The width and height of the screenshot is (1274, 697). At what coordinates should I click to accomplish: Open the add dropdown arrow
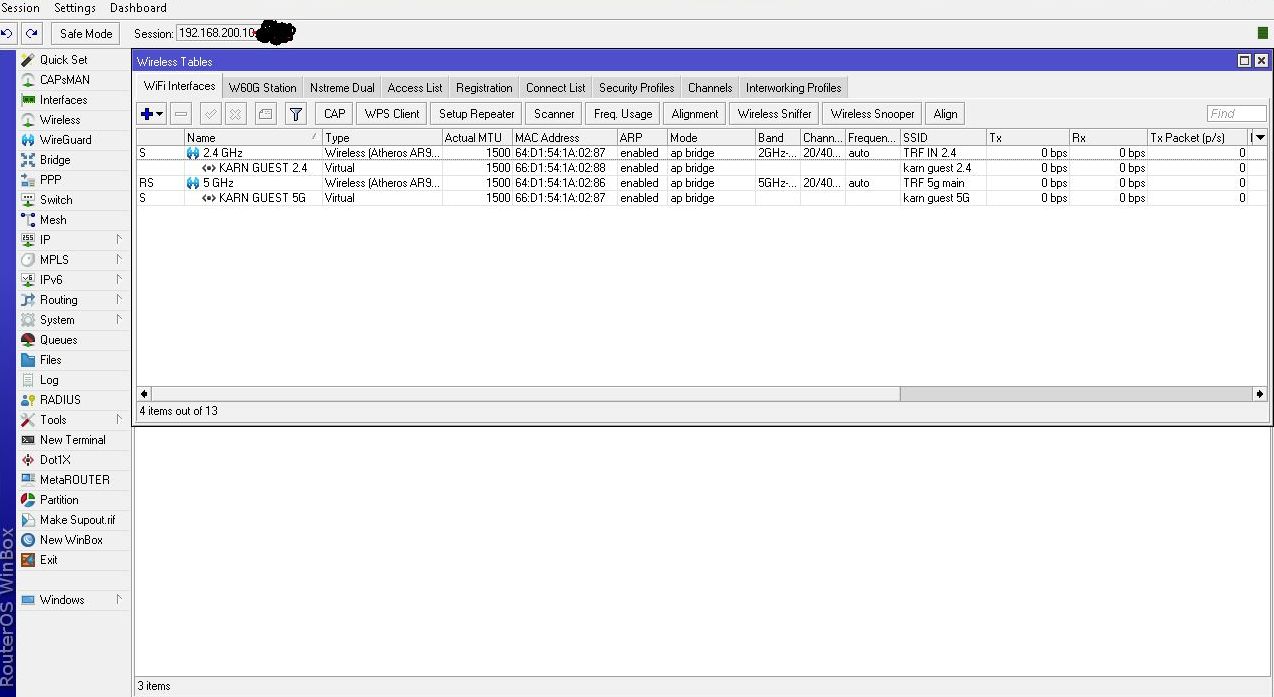coord(160,115)
